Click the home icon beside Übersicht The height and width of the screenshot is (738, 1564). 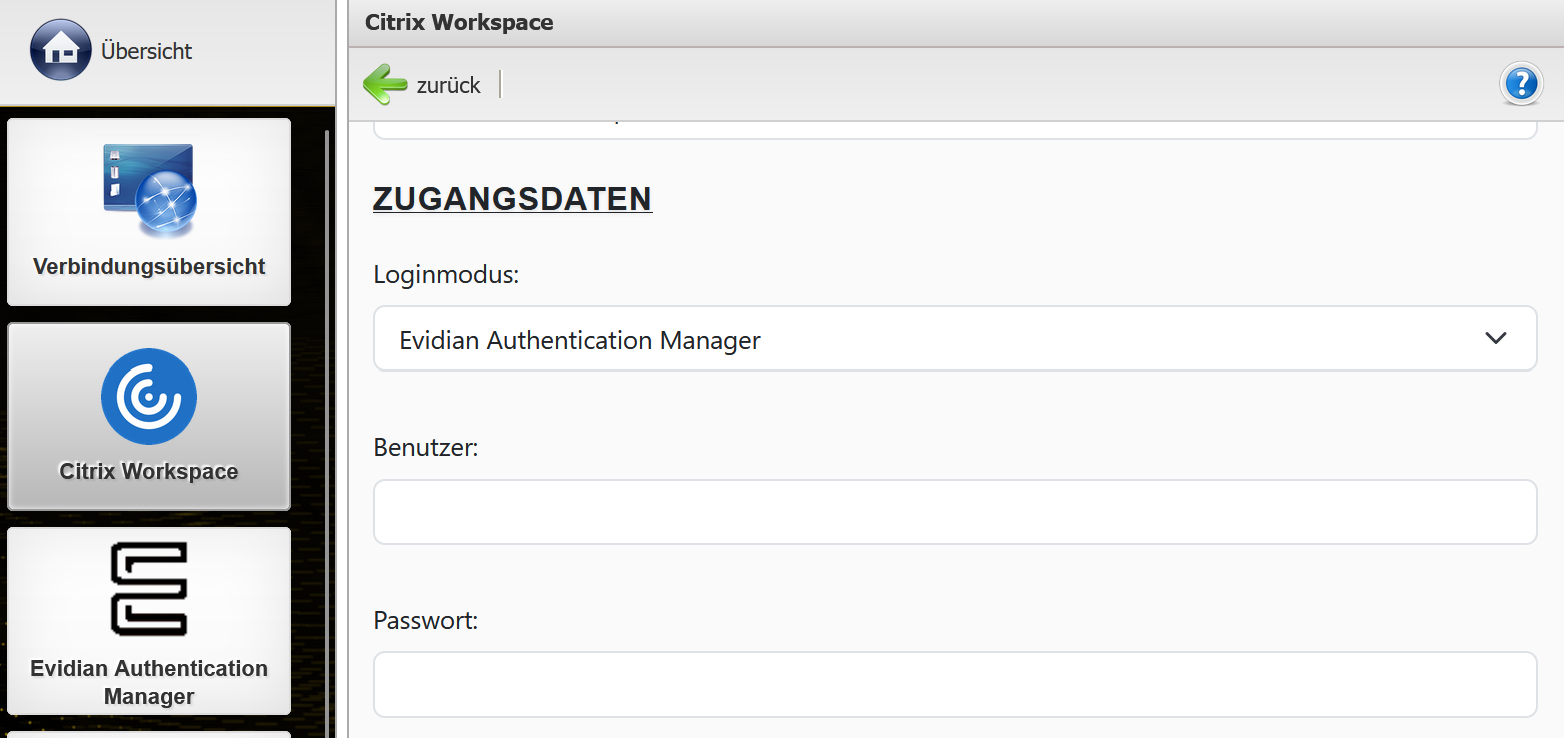pos(61,50)
